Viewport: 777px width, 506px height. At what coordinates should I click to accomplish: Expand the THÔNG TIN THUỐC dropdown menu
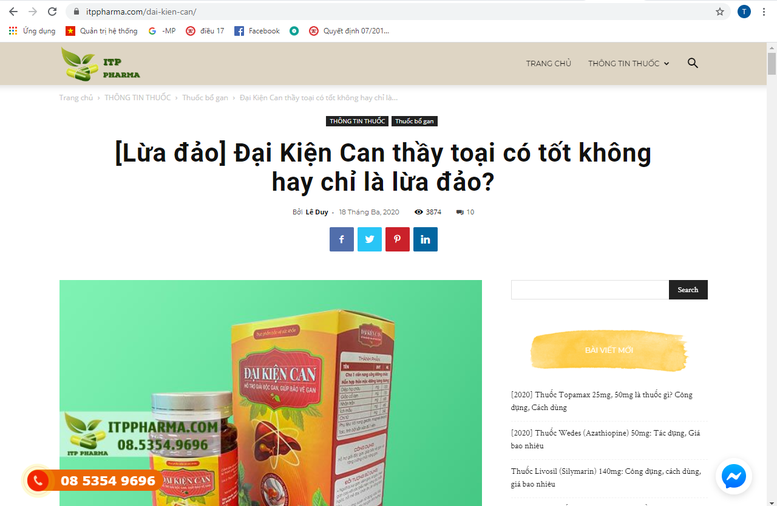tap(628, 63)
